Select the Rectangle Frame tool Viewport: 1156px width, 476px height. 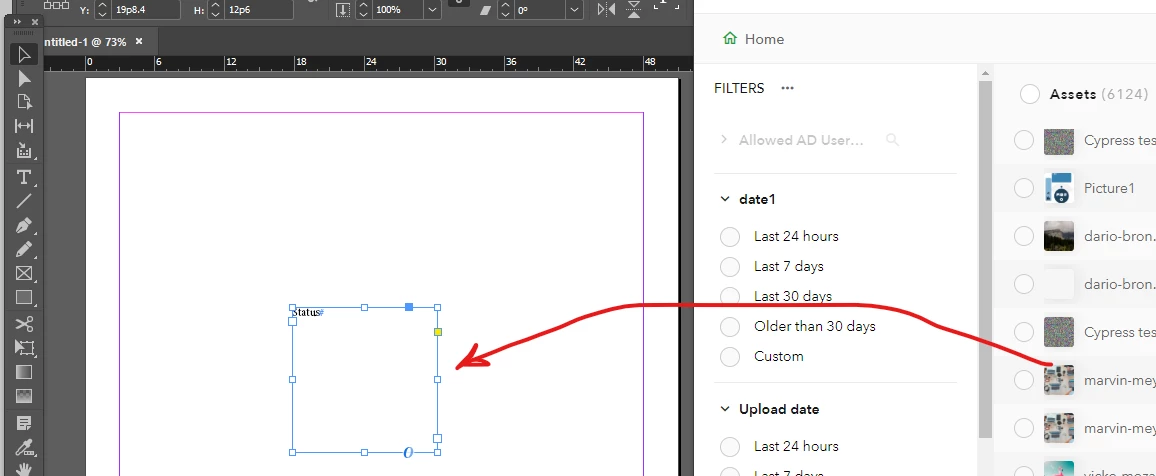pyautogui.click(x=24, y=273)
